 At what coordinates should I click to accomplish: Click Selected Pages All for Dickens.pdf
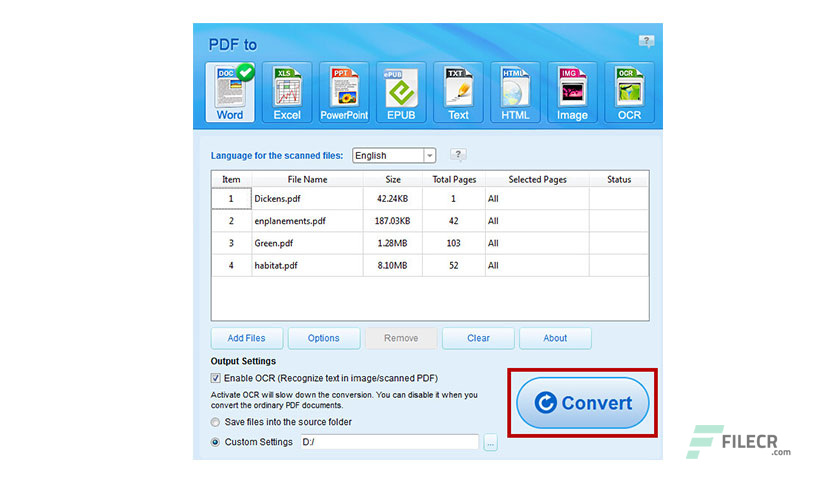537,199
